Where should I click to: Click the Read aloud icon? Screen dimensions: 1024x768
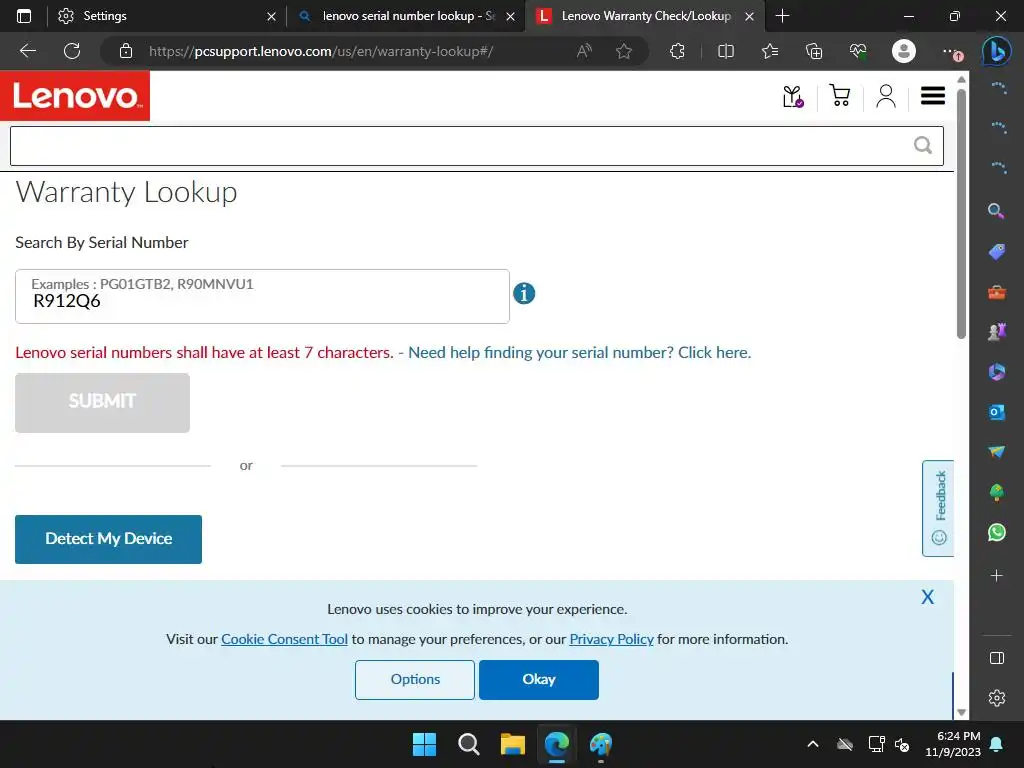584,51
